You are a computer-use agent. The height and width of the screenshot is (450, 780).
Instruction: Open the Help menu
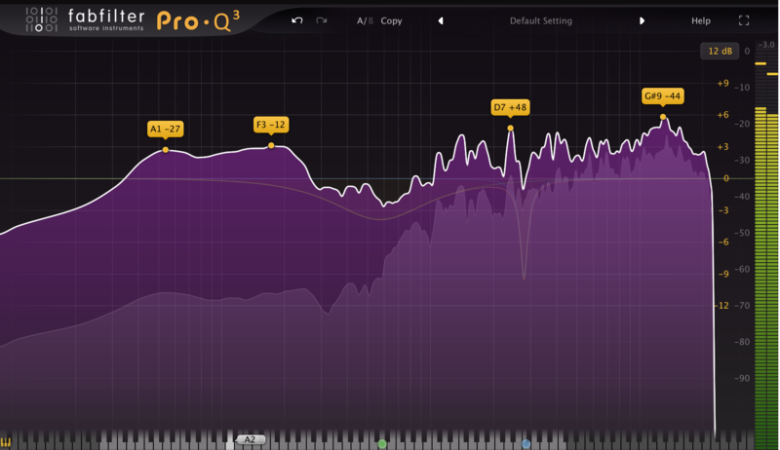click(x=700, y=21)
